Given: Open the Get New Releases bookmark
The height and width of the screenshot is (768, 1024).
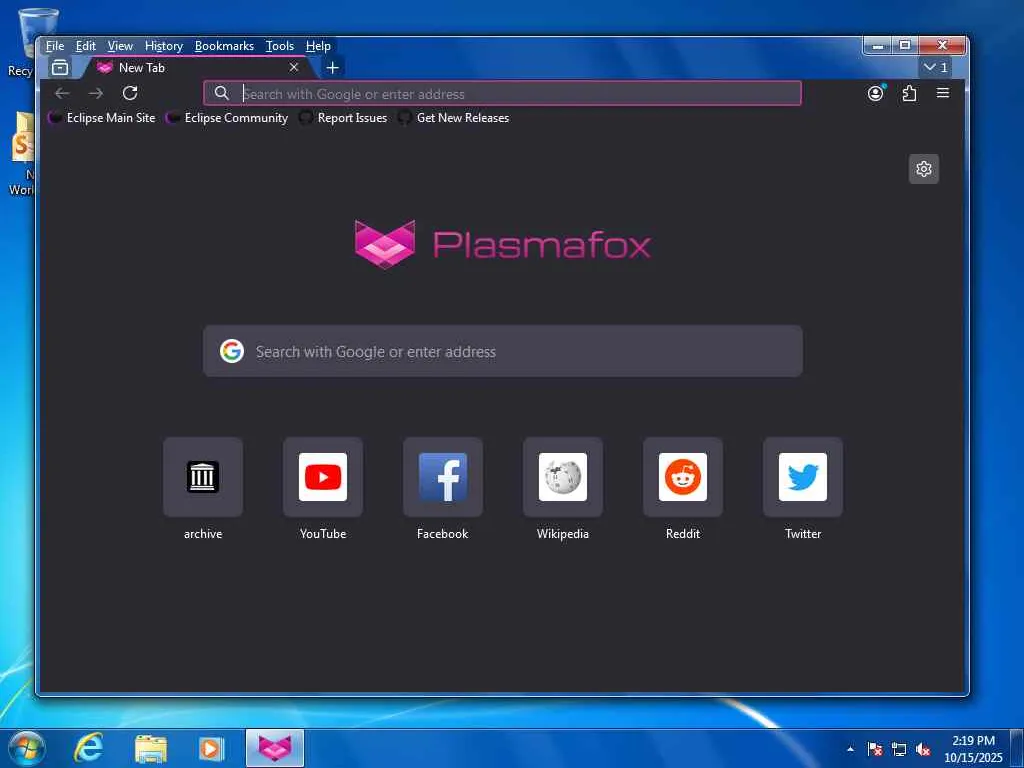Looking at the screenshot, I should tap(454, 118).
